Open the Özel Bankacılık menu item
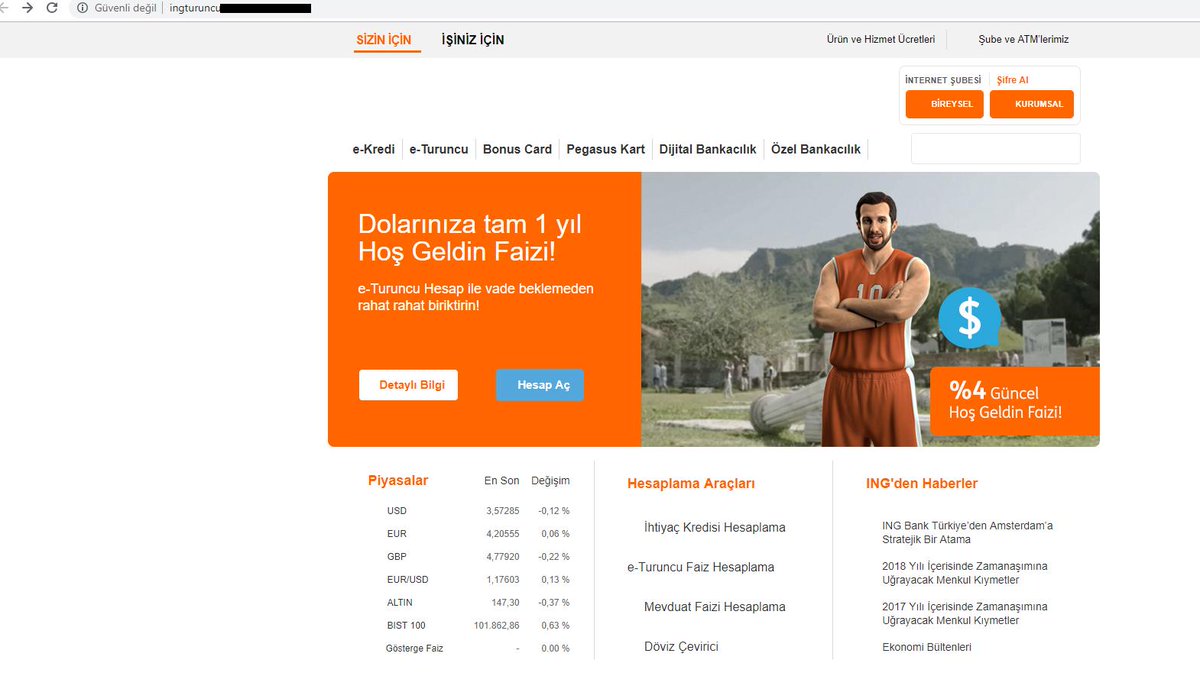 click(816, 149)
